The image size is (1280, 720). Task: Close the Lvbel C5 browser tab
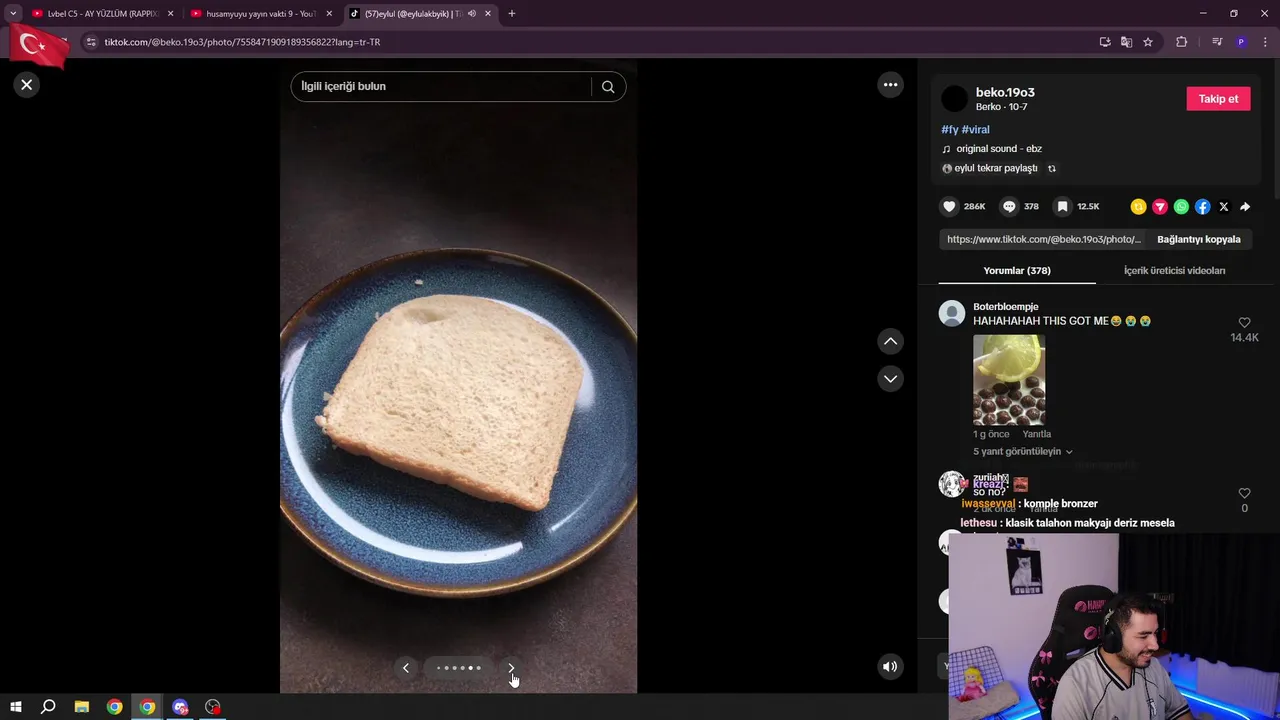(170, 14)
